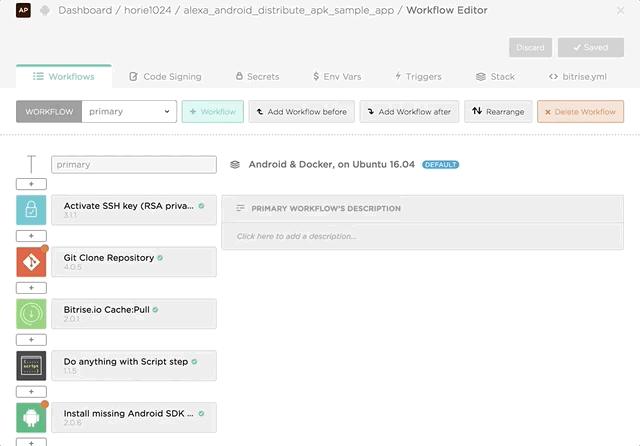The height and width of the screenshot is (446, 640).
Task: Click the Script step terminal icon
Action: tap(31, 366)
